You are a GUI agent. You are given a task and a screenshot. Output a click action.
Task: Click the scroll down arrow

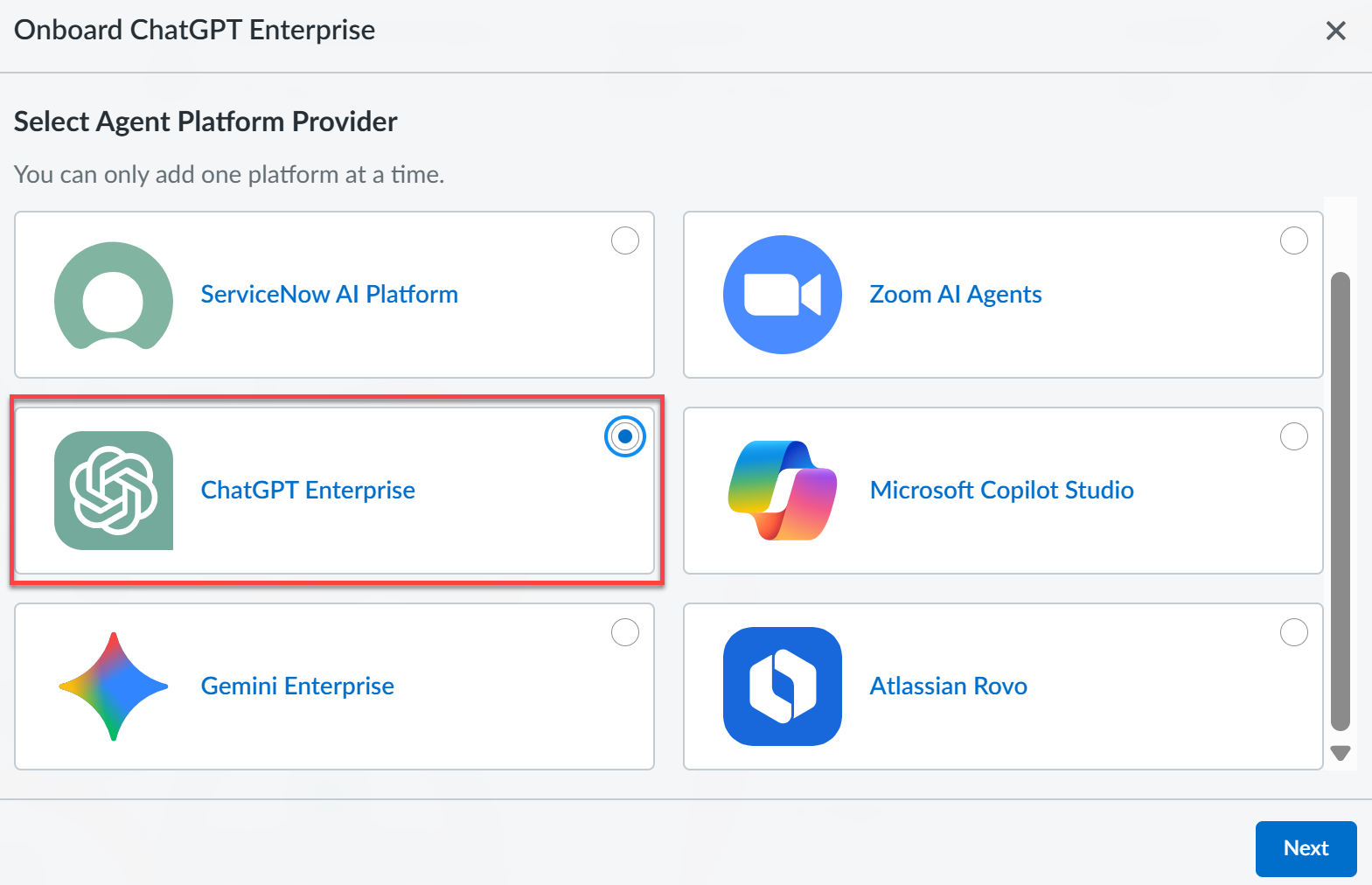[x=1341, y=753]
